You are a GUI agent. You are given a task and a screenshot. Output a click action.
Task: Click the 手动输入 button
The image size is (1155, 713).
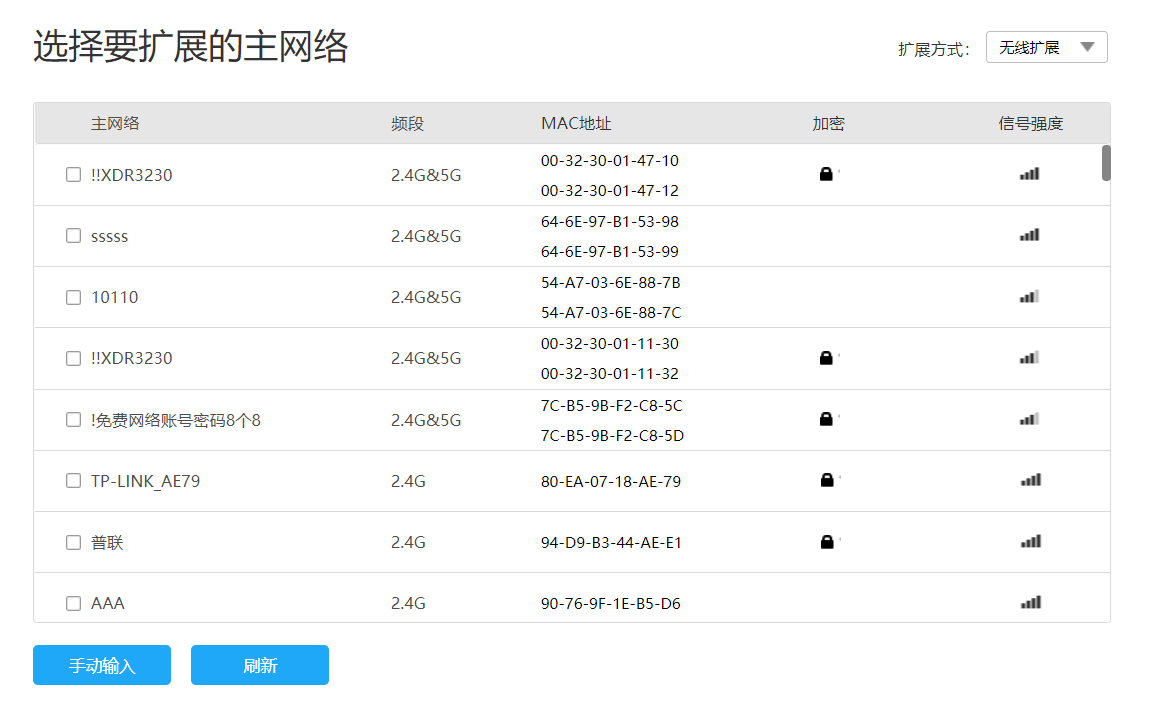pyautogui.click(x=102, y=665)
